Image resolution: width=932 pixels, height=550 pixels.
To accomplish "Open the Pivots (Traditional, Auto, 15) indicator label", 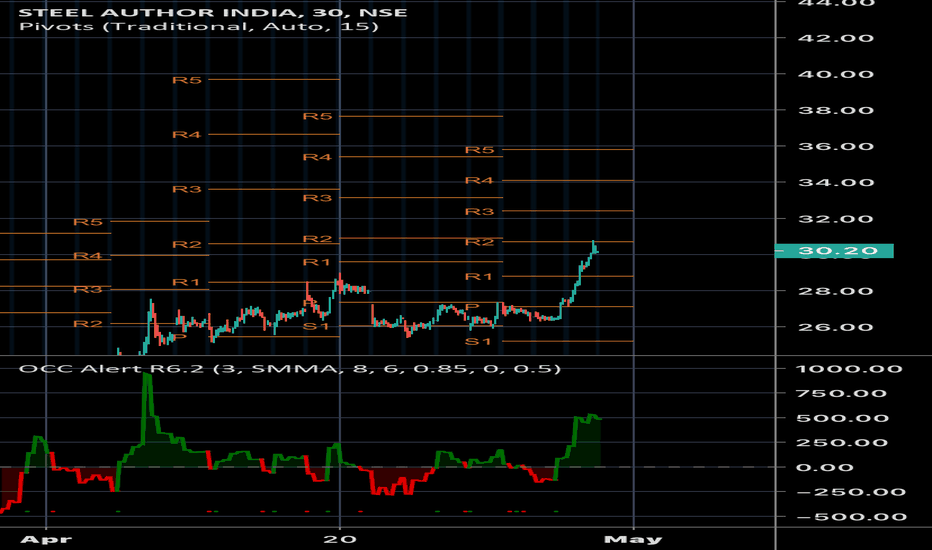I will tap(199, 27).
